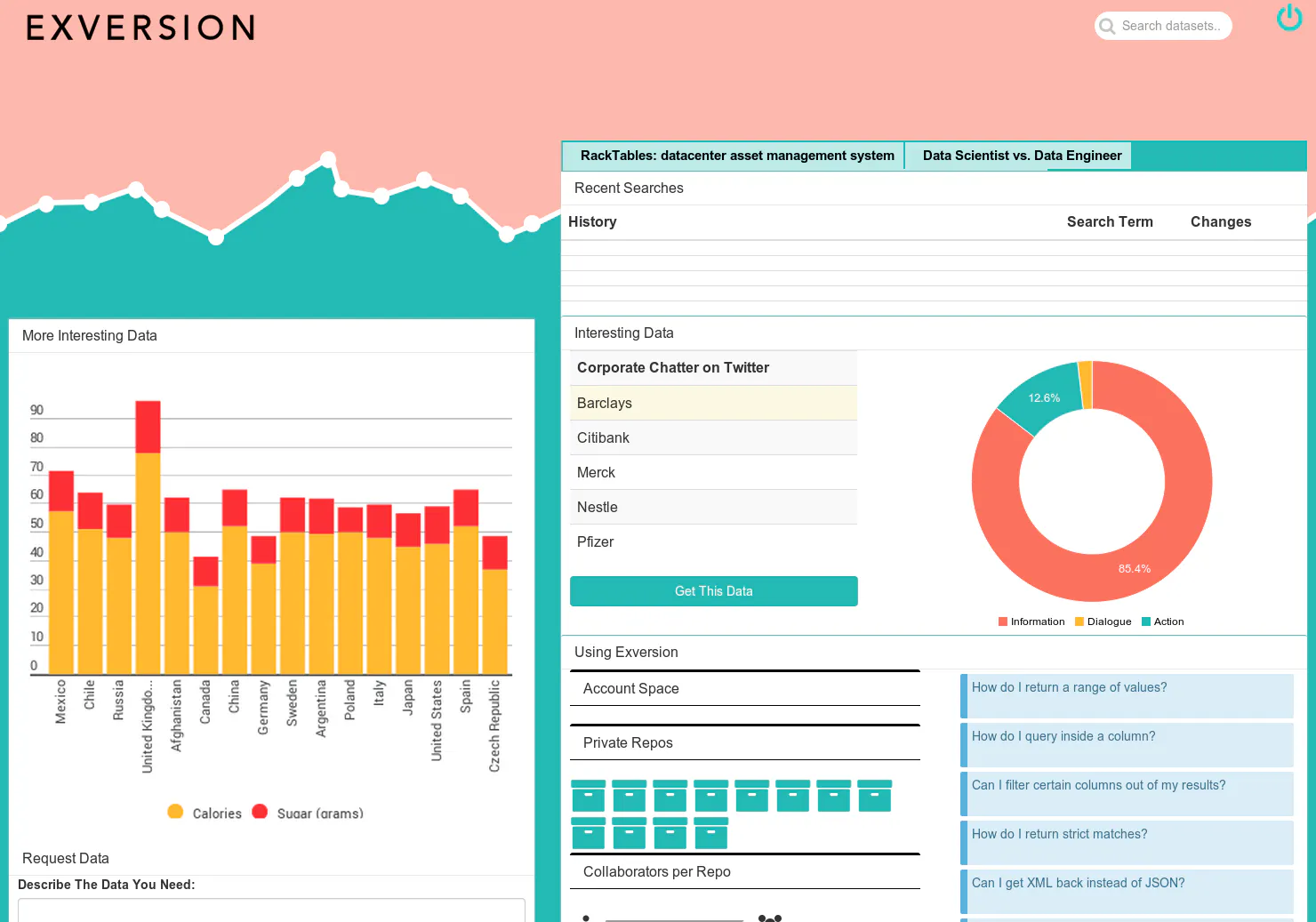Click the last repo box icon, bottom row

point(711,833)
